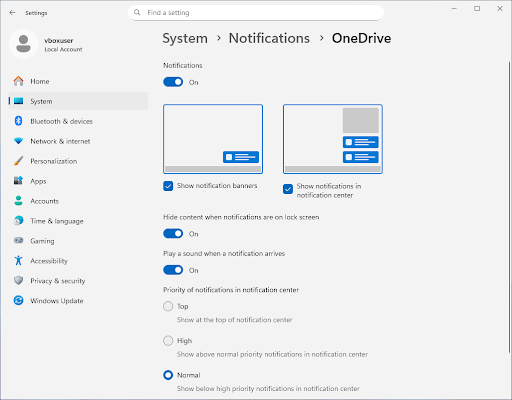Click the vboxuser account name
This screenshot has width=512, height=400.
[x=59, y=40]
